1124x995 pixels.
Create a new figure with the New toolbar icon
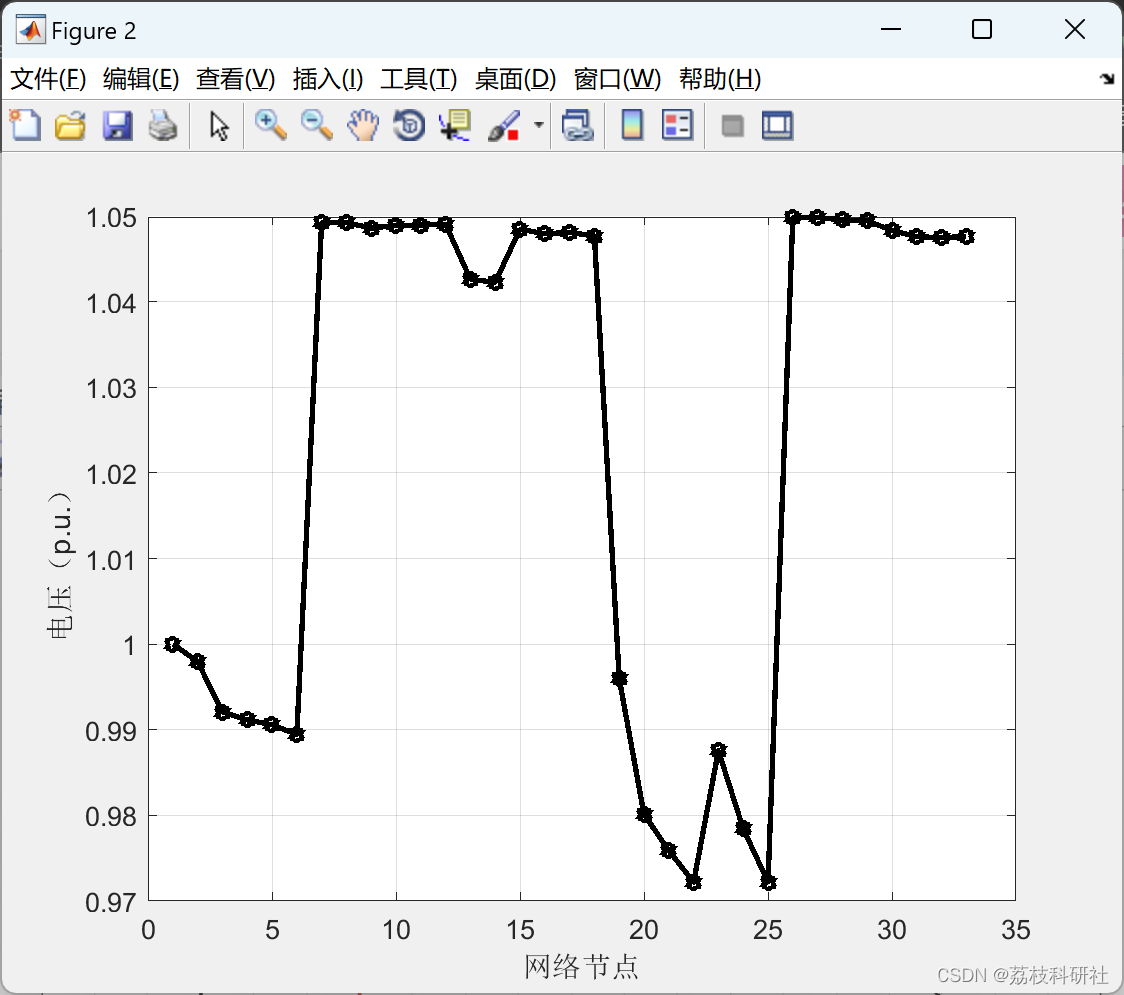(24, 125)
